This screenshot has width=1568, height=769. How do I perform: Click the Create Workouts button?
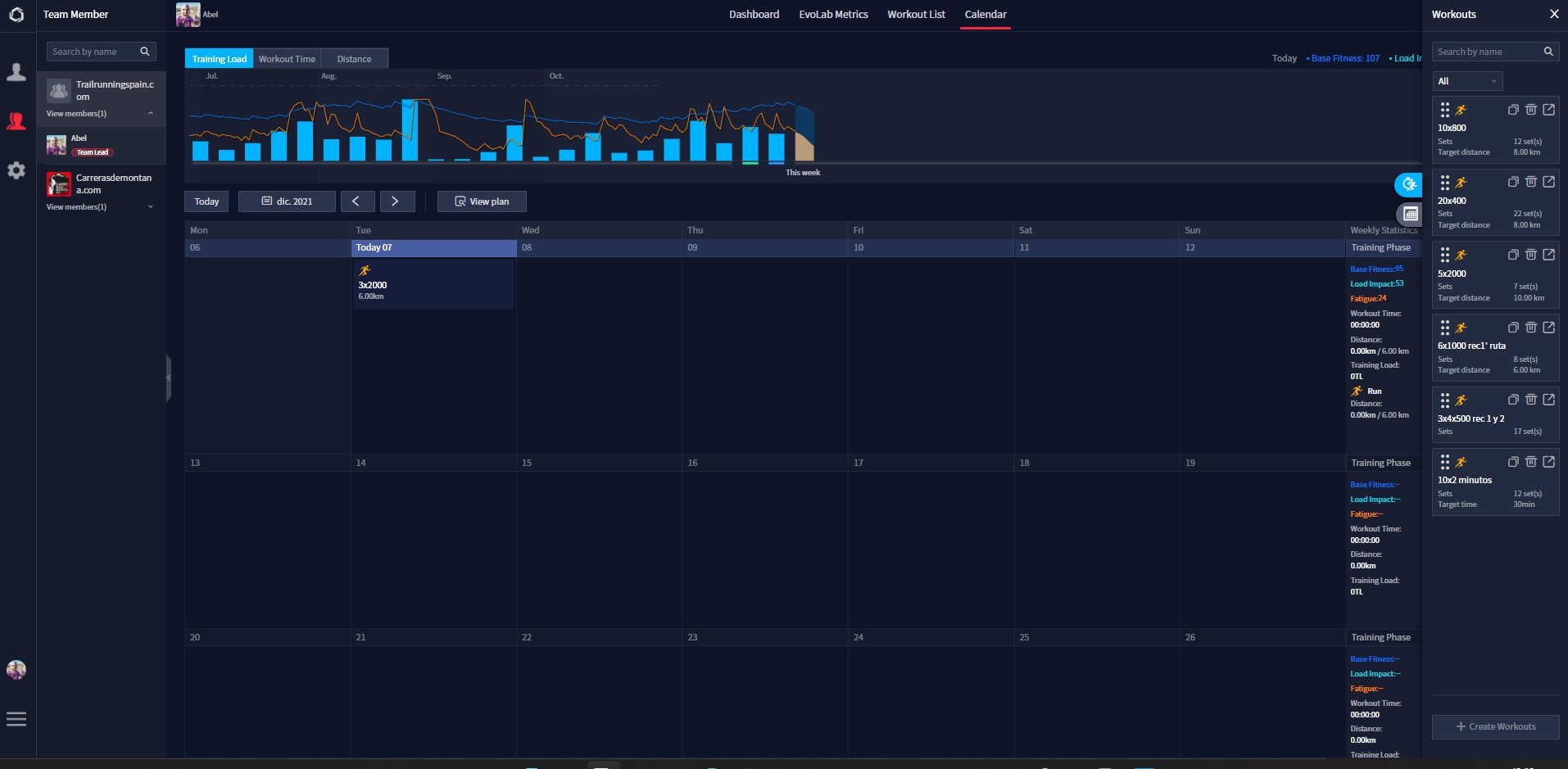(1495, 726)
